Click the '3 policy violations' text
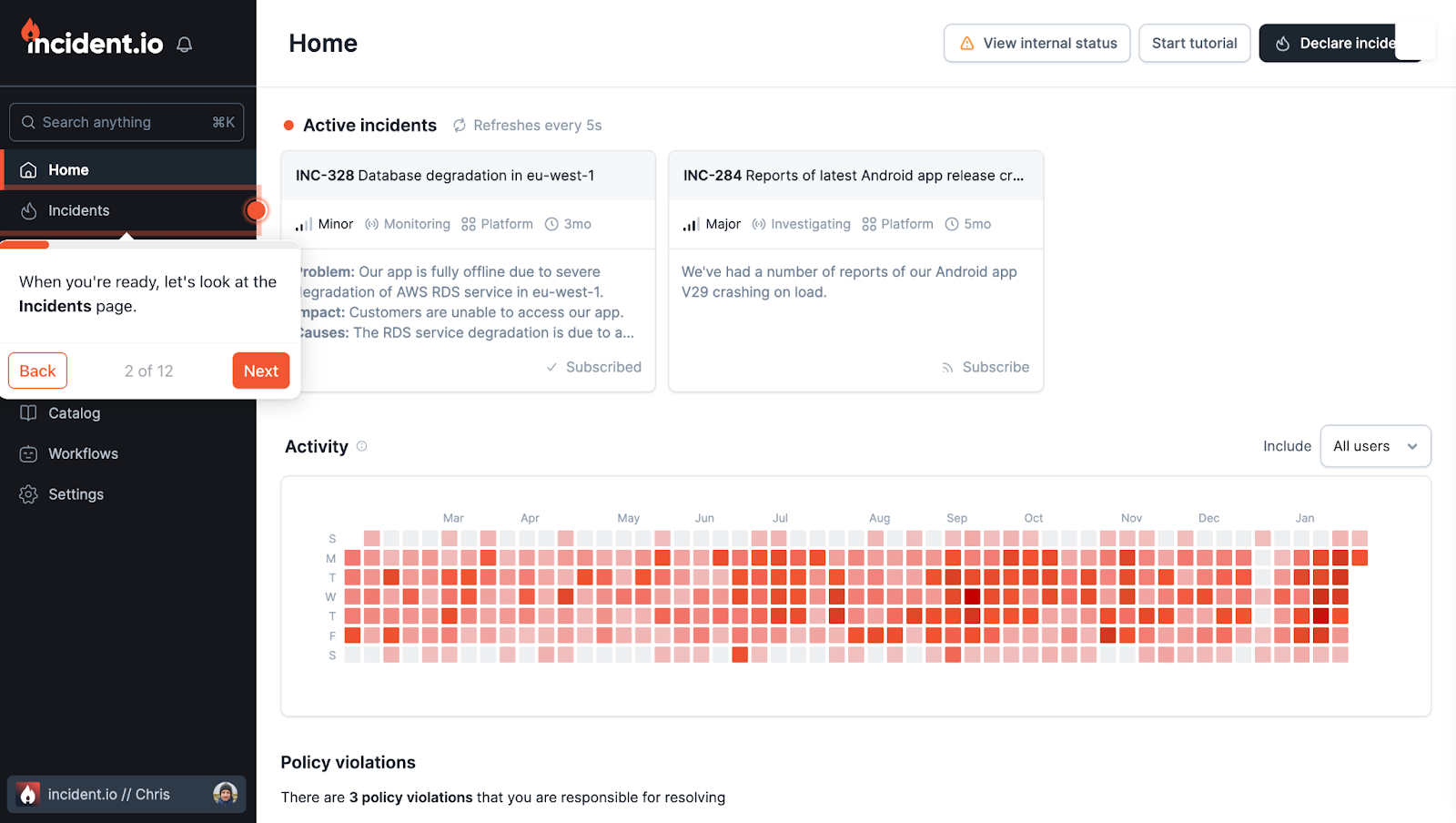The image size is (1456, 823). point(411,798)
